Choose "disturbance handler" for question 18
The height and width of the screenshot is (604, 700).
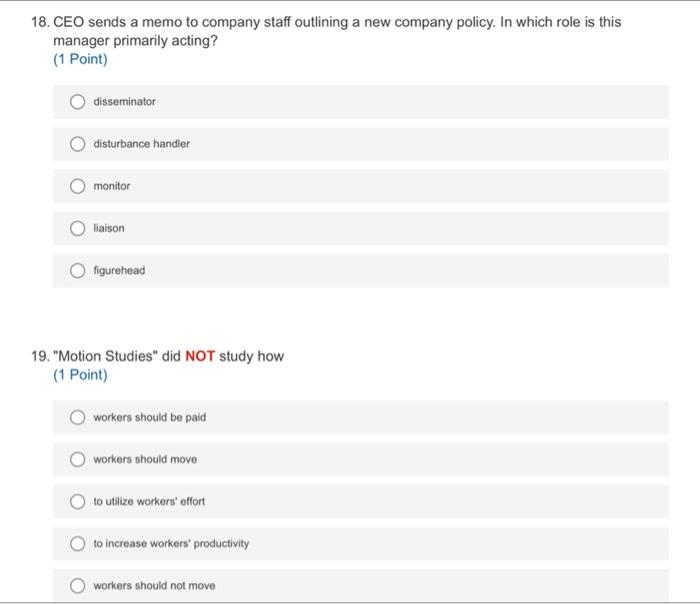tap(77, 144)
